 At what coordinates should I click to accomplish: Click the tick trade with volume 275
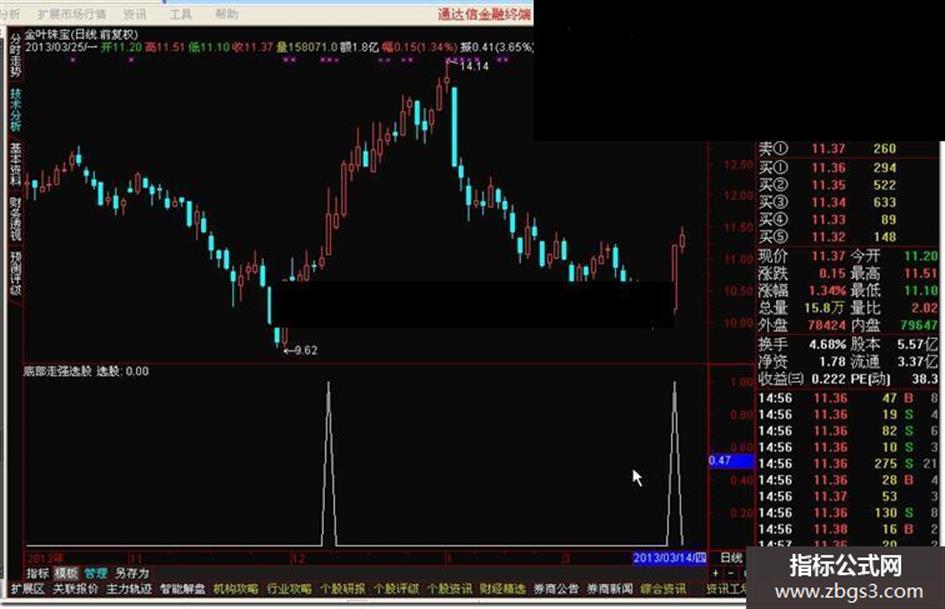pos(847,464)
